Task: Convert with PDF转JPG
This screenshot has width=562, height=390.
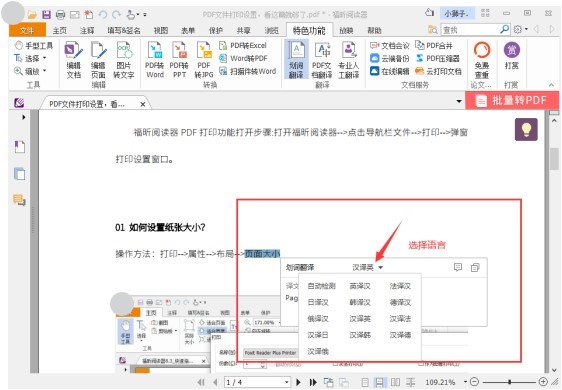Action: [x=204, y=60]
